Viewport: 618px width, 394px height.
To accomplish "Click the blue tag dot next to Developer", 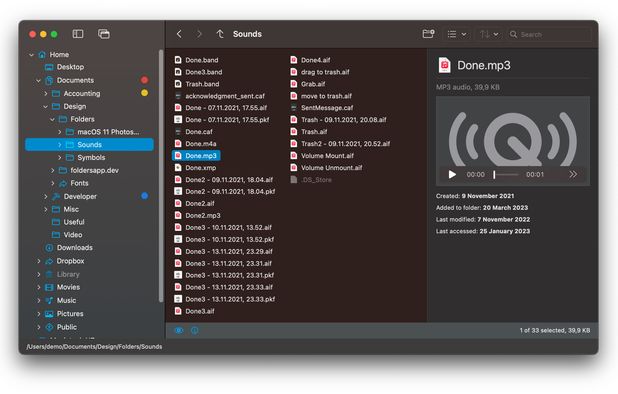I will pyautogui.click(x=145, y=196).
